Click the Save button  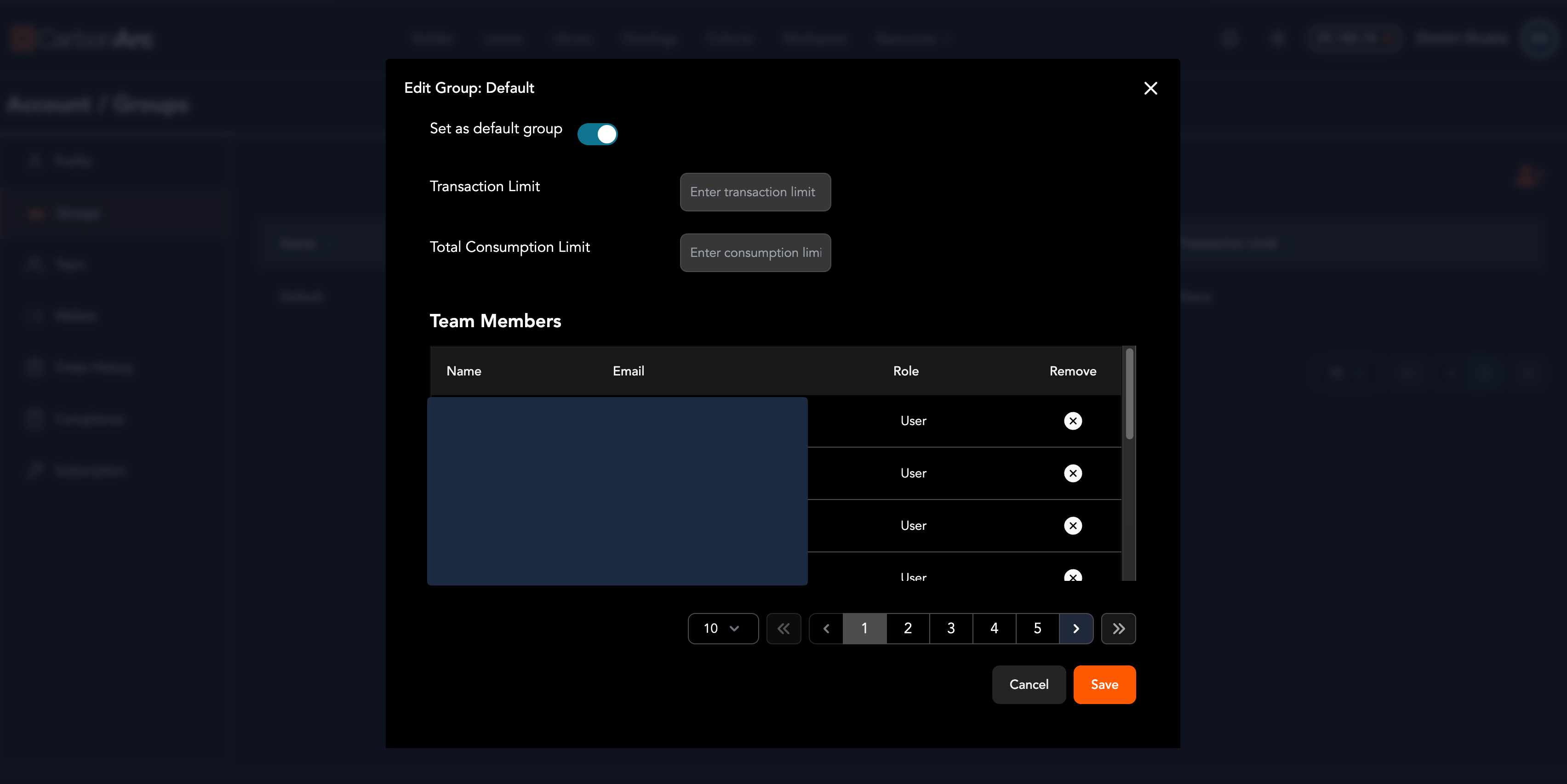tap(1104, 684)
